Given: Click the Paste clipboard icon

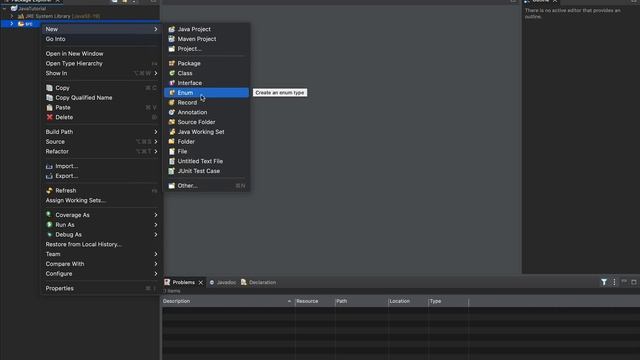Looking at the screenshot, I should [x=49, y=107].
